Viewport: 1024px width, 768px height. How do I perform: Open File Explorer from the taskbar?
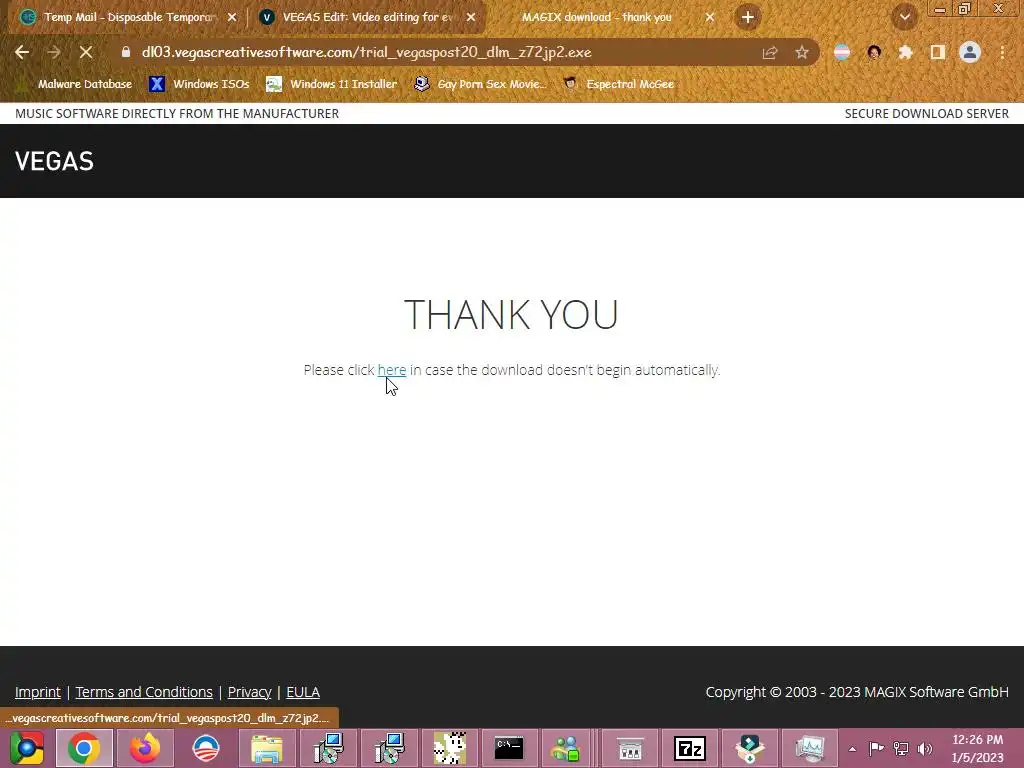tap(266, 748)
